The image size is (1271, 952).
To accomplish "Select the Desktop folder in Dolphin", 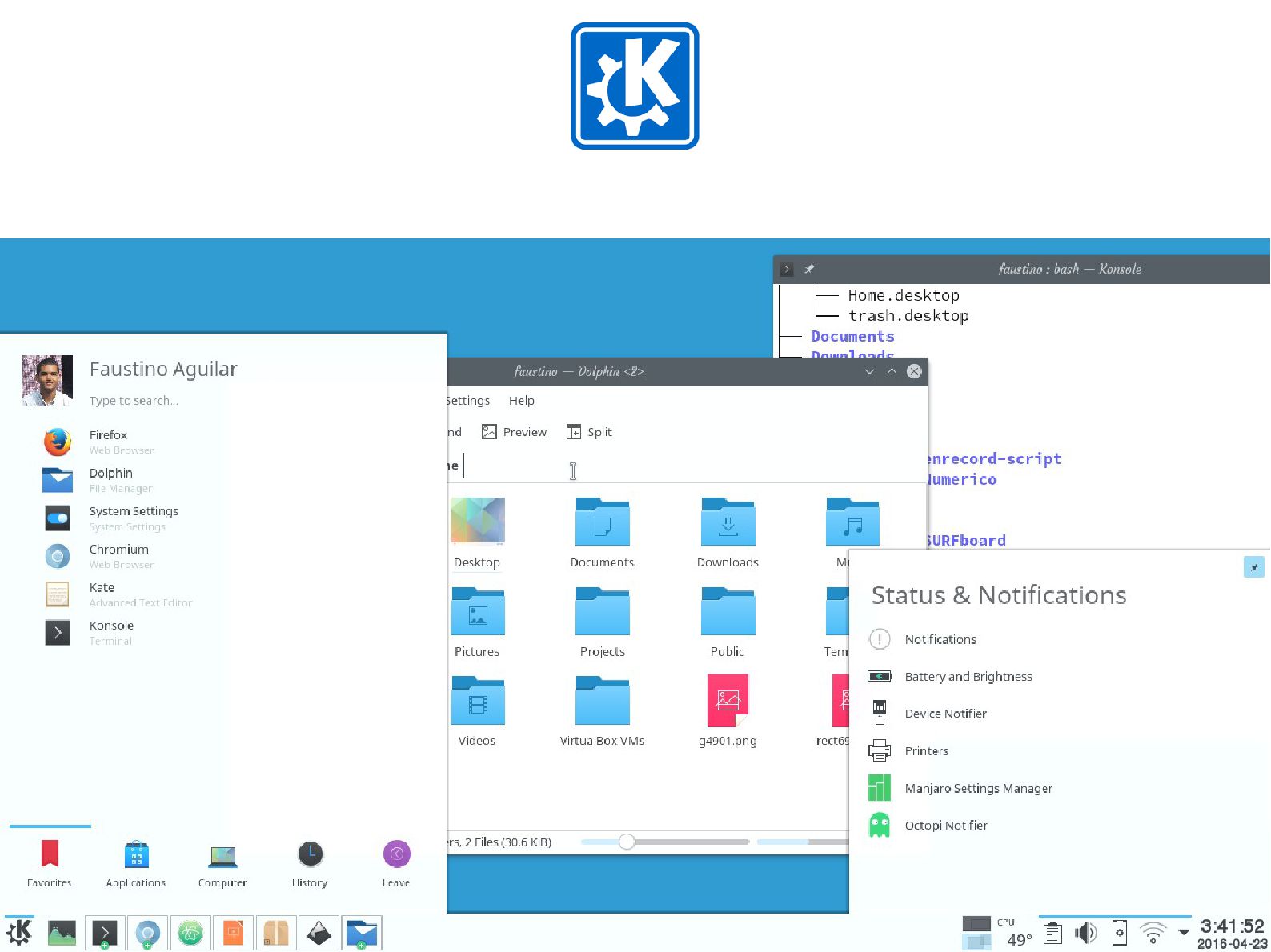I will [477, 533].
